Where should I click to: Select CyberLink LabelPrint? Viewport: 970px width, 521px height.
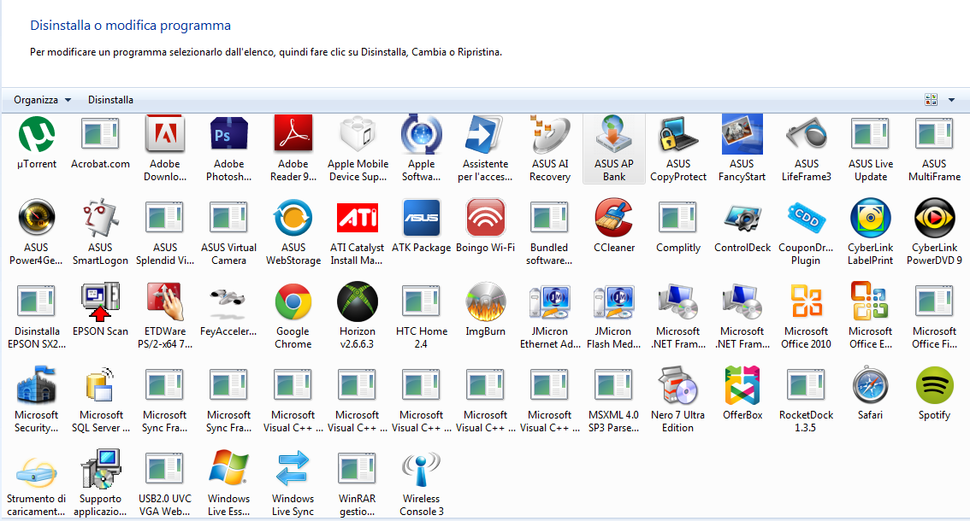pos(870,233)
